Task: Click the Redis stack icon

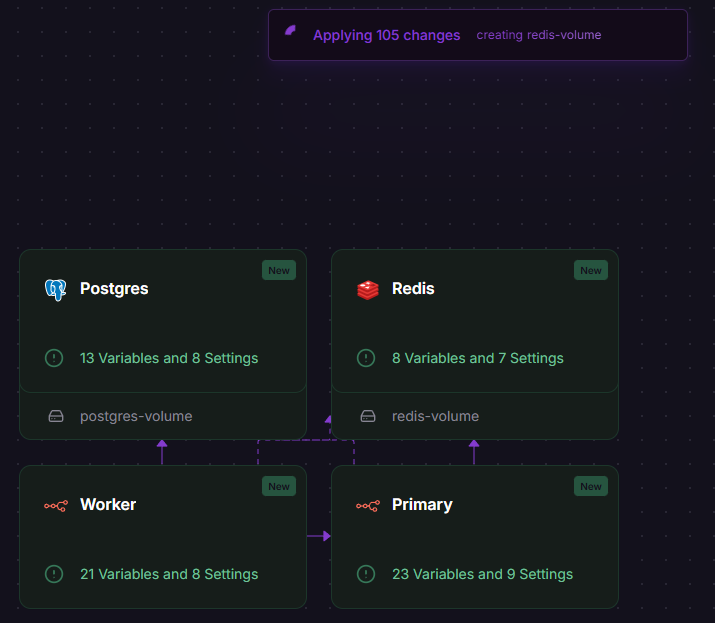Action: pyautogui.click(x=368, y=290)
